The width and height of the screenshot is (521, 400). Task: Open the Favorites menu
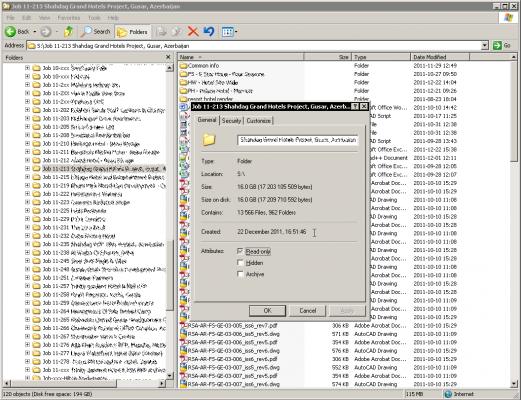tap(69, 18)
